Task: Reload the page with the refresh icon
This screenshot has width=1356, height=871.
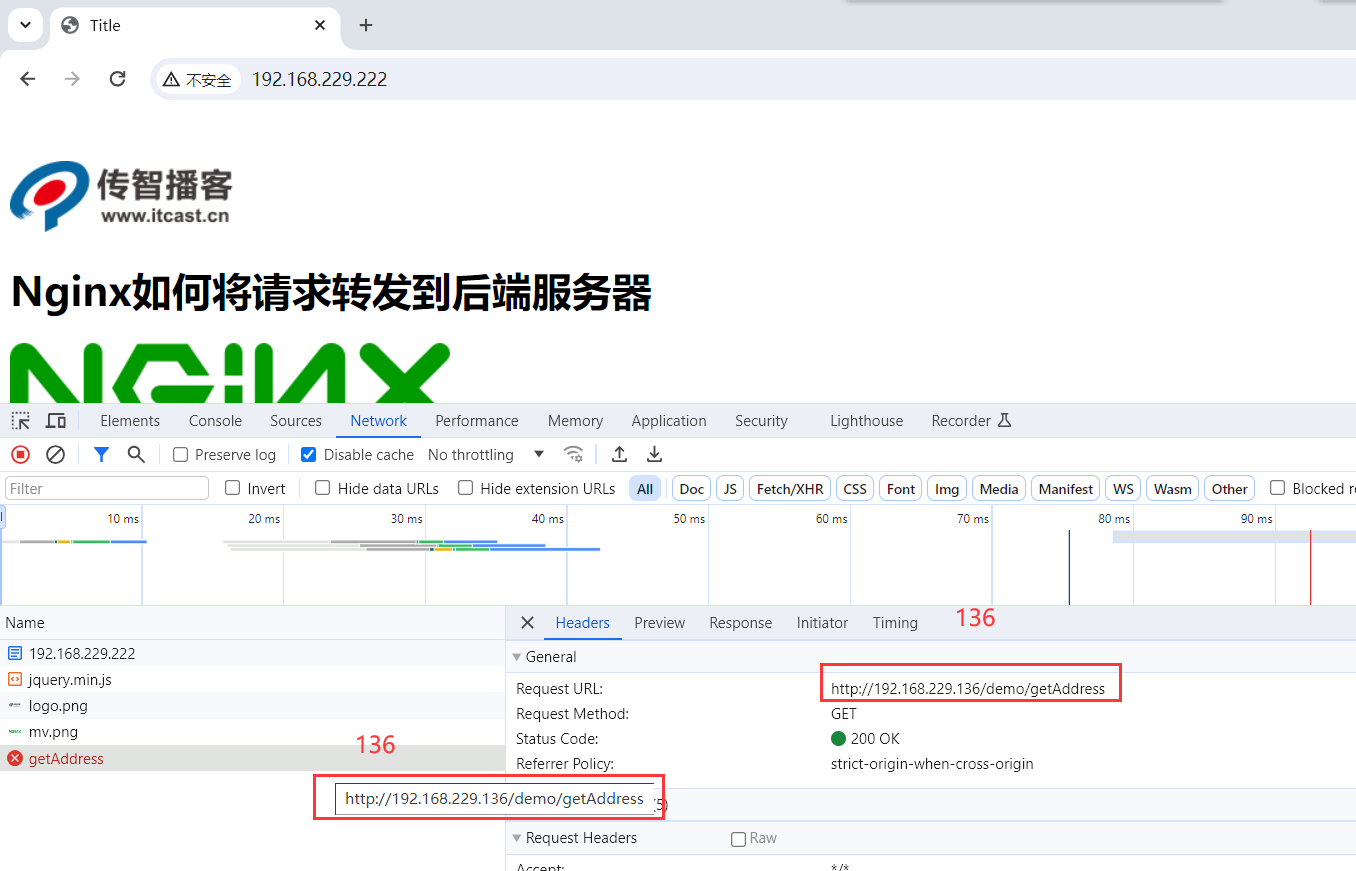Action: (x=117, y=79)
